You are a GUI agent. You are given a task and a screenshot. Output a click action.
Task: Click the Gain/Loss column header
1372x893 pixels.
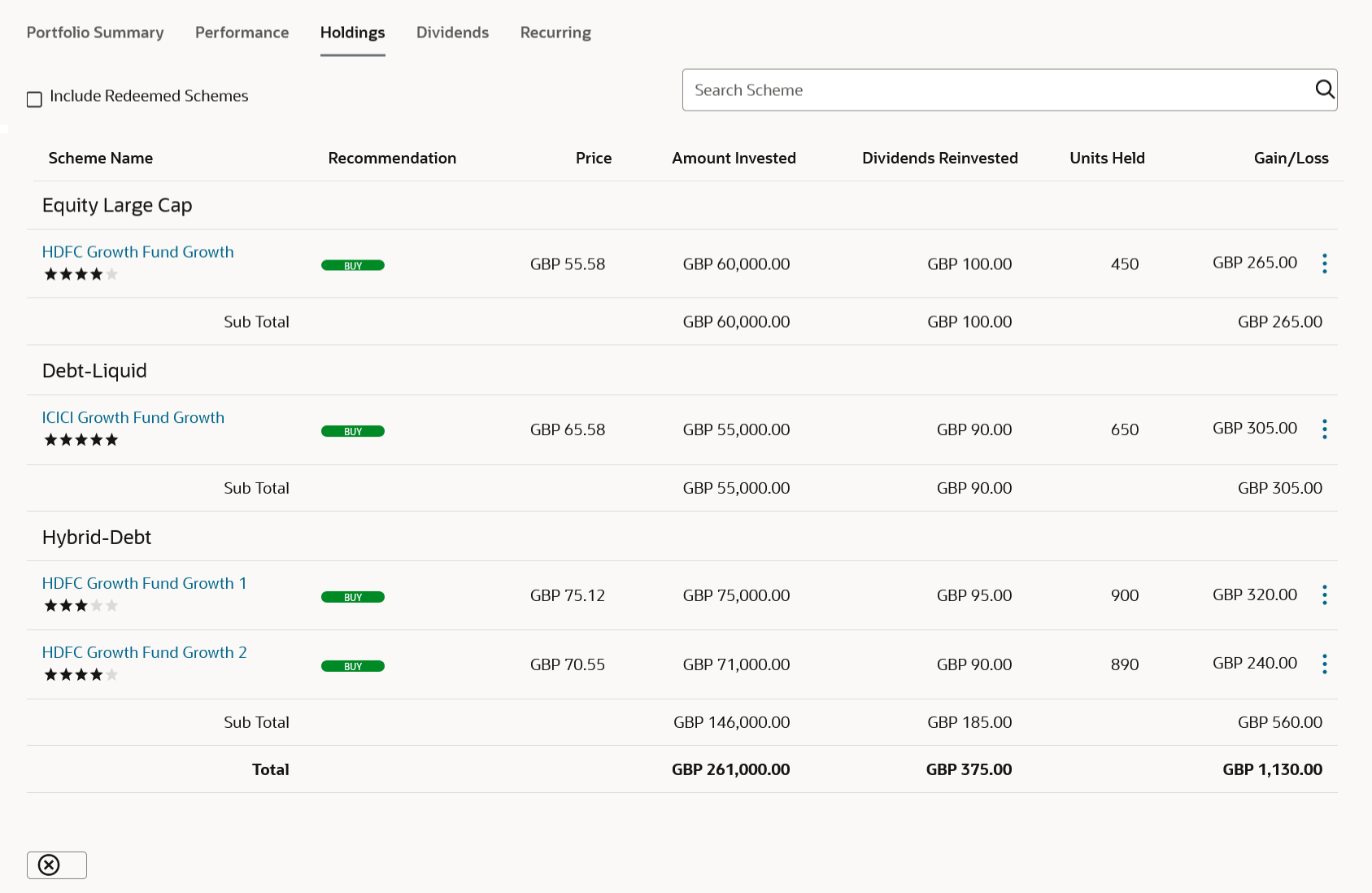(x=1291, y=158)
